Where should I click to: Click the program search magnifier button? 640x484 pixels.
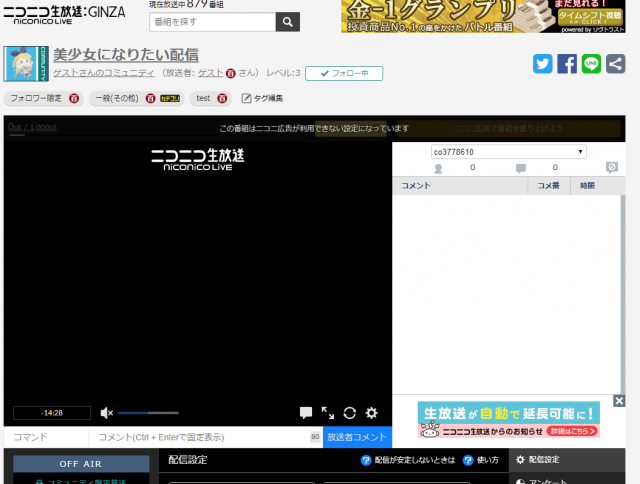pos(288,22)
